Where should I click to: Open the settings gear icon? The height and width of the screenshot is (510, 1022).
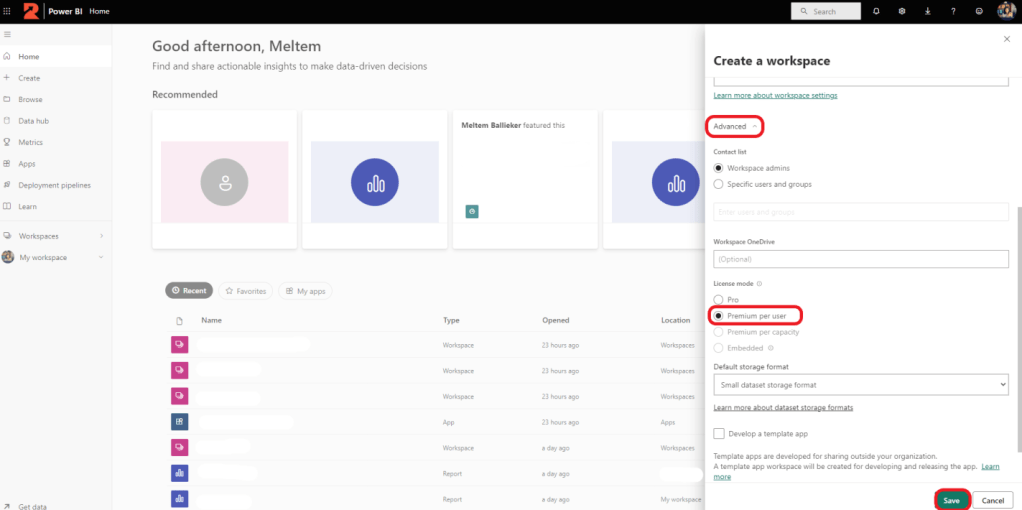901,11
